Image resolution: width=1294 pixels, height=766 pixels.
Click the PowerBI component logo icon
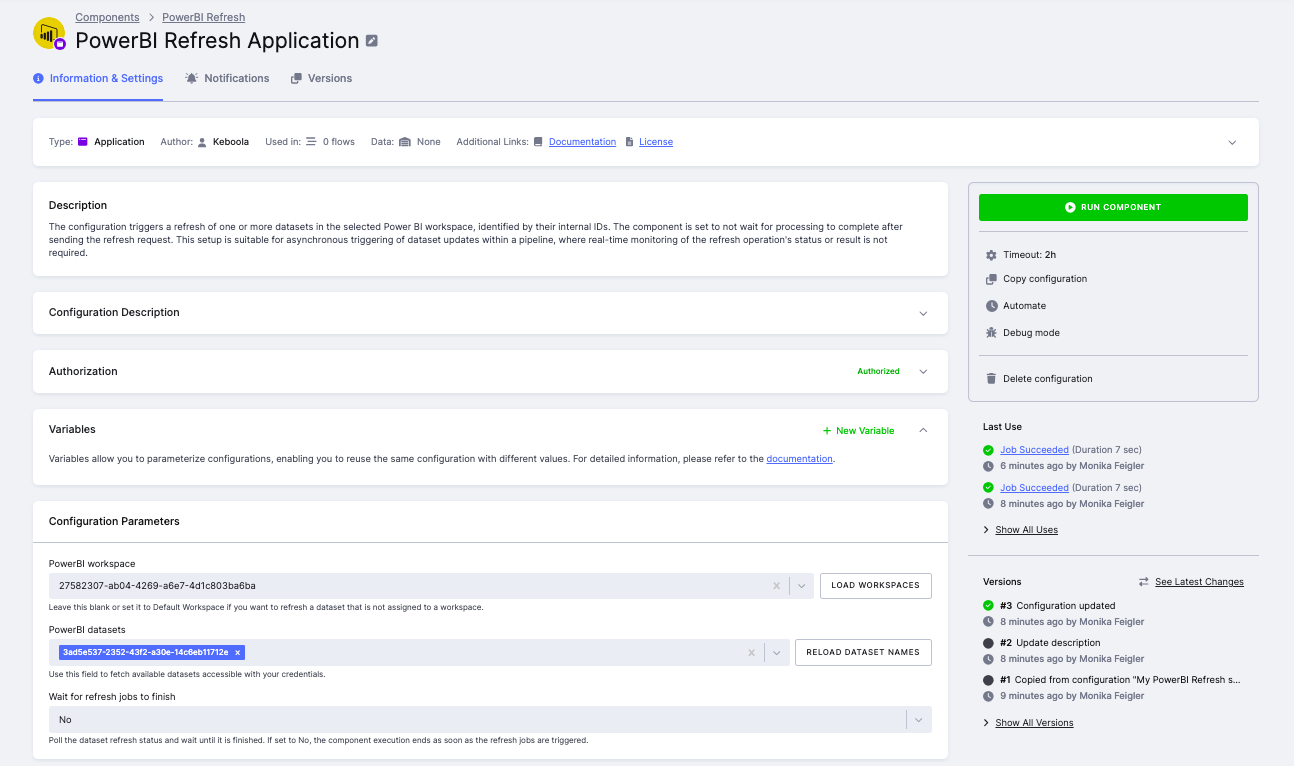49,34
